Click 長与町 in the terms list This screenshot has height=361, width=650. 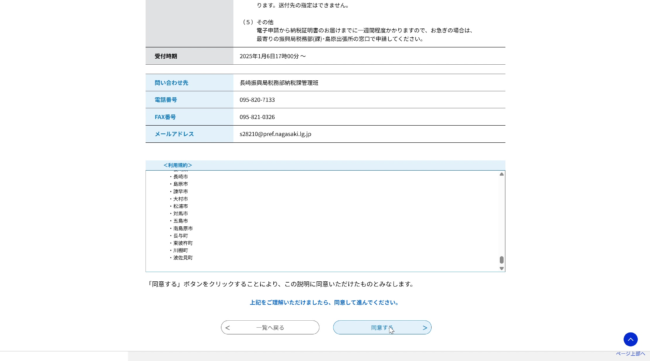click(180, 236)
